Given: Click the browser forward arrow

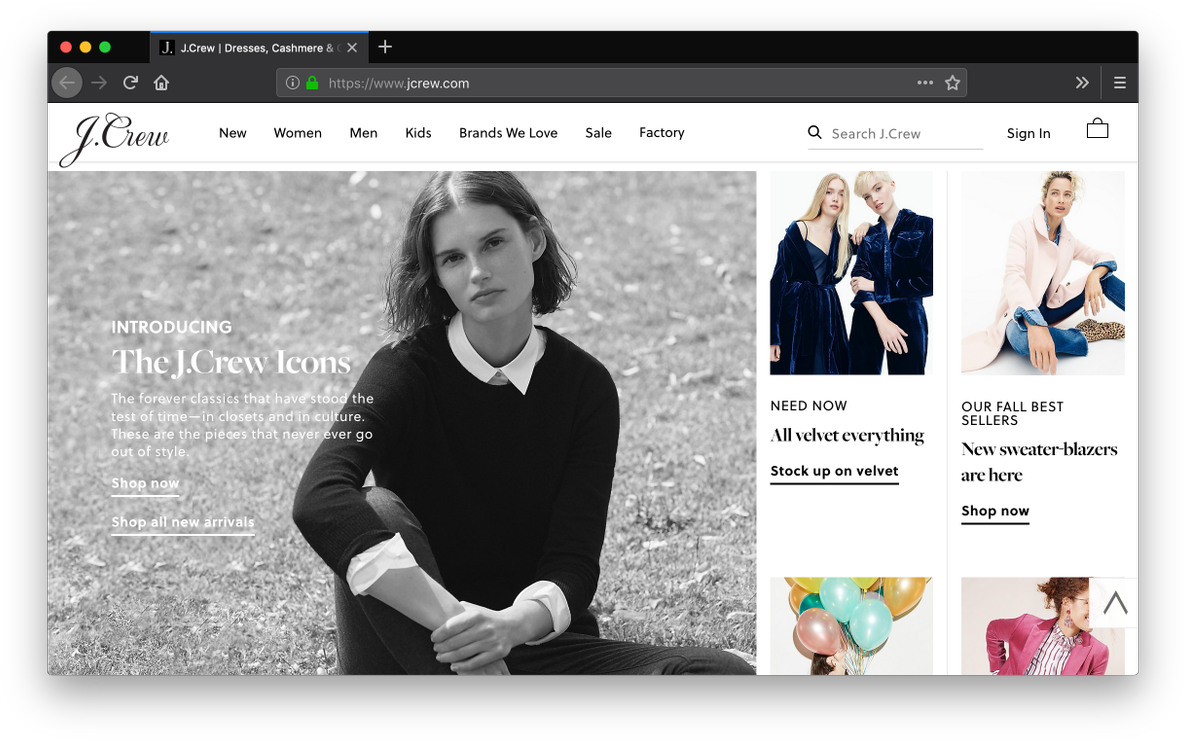Looking at the screenshot, I should coord(99,82).
